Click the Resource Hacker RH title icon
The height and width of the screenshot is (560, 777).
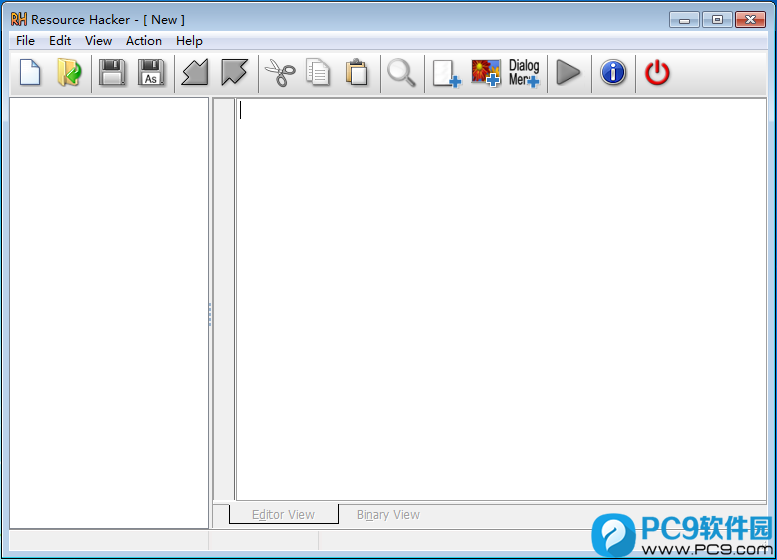coord(19,19)
